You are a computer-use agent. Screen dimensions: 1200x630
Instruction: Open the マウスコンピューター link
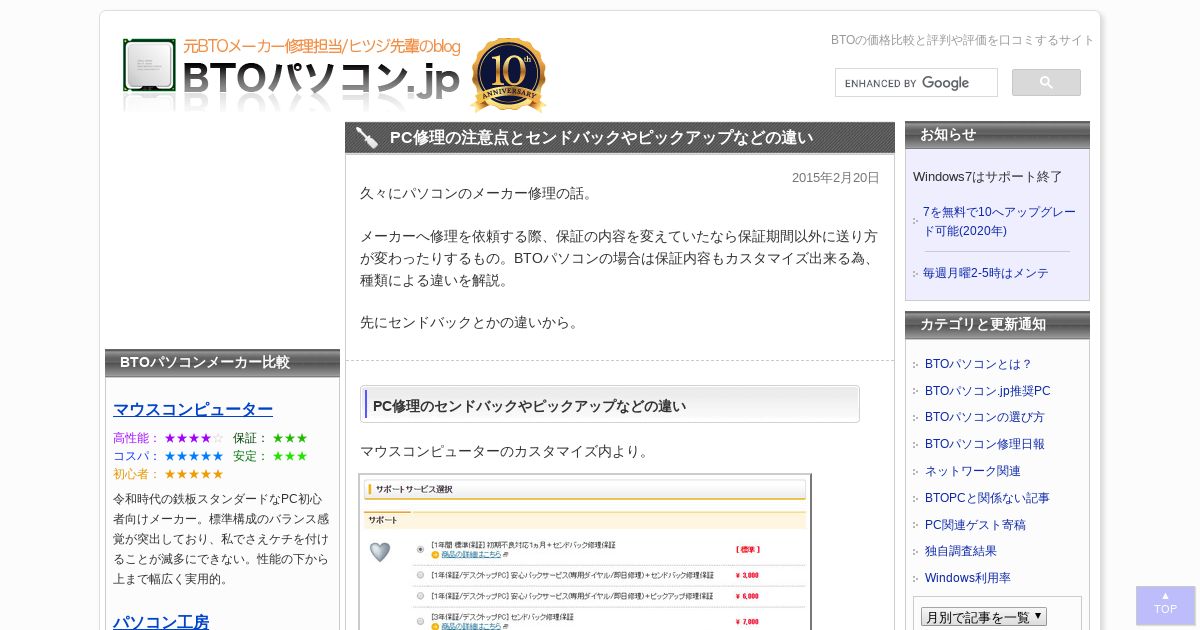[193, 409]
